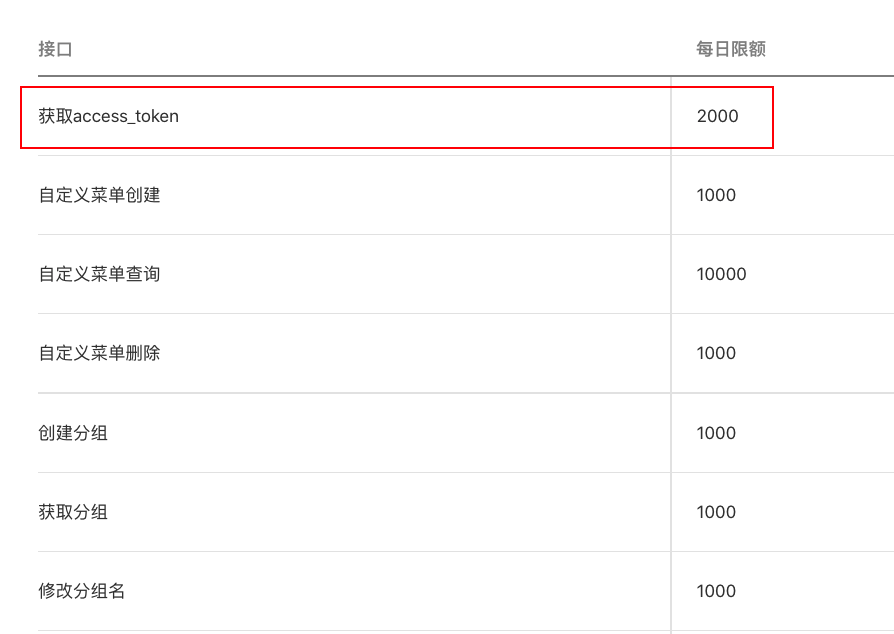
Task: Select the 获取分组 interface name
Action: (74, 512)
